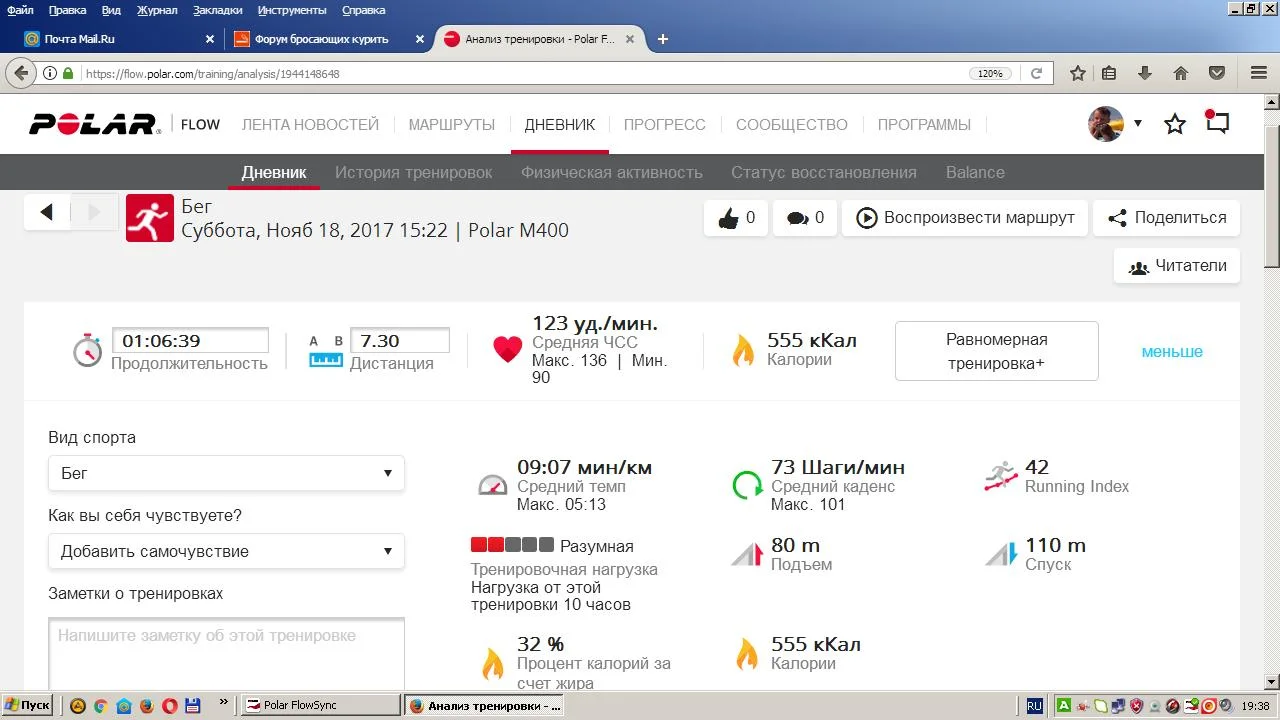Viewport: 1280px width, 720px height.
Task: Click the Running Index value 42
Action: pyautogui.click(x=1037, y=467)
